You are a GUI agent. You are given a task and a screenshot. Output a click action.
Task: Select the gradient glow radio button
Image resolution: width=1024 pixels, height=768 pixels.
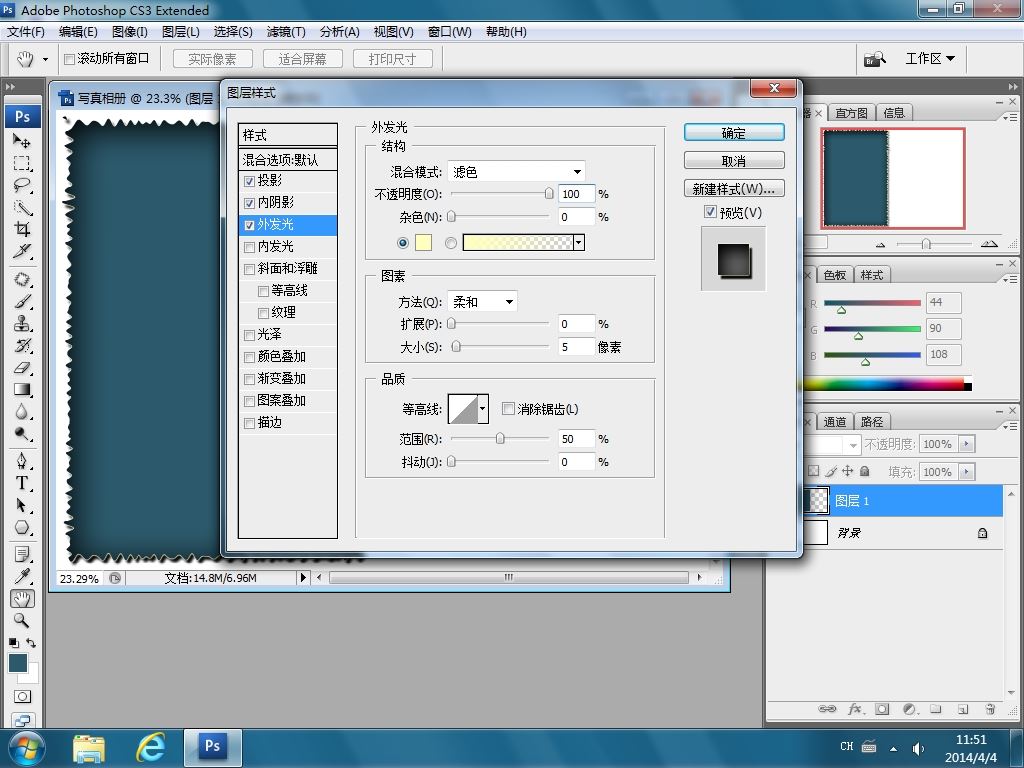coord(451,243)
